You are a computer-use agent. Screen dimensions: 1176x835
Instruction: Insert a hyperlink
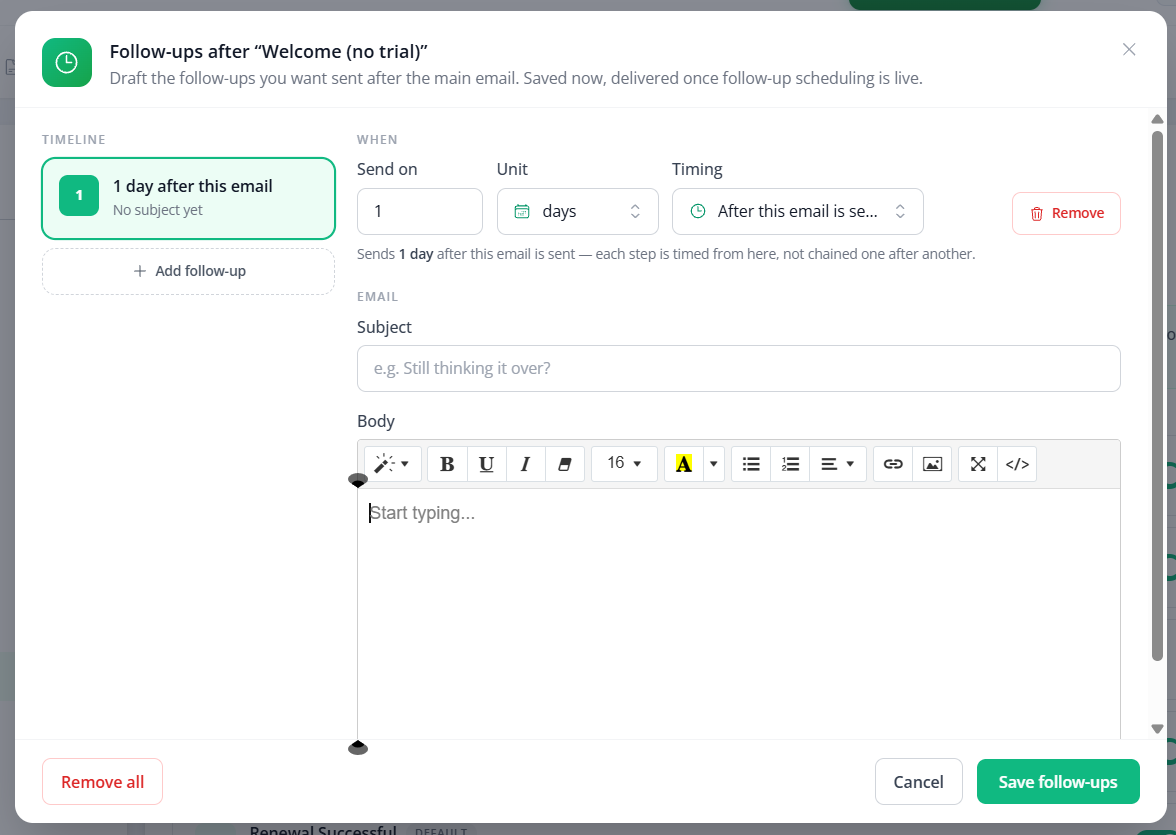pyautogui.click(x=892, y=464)
